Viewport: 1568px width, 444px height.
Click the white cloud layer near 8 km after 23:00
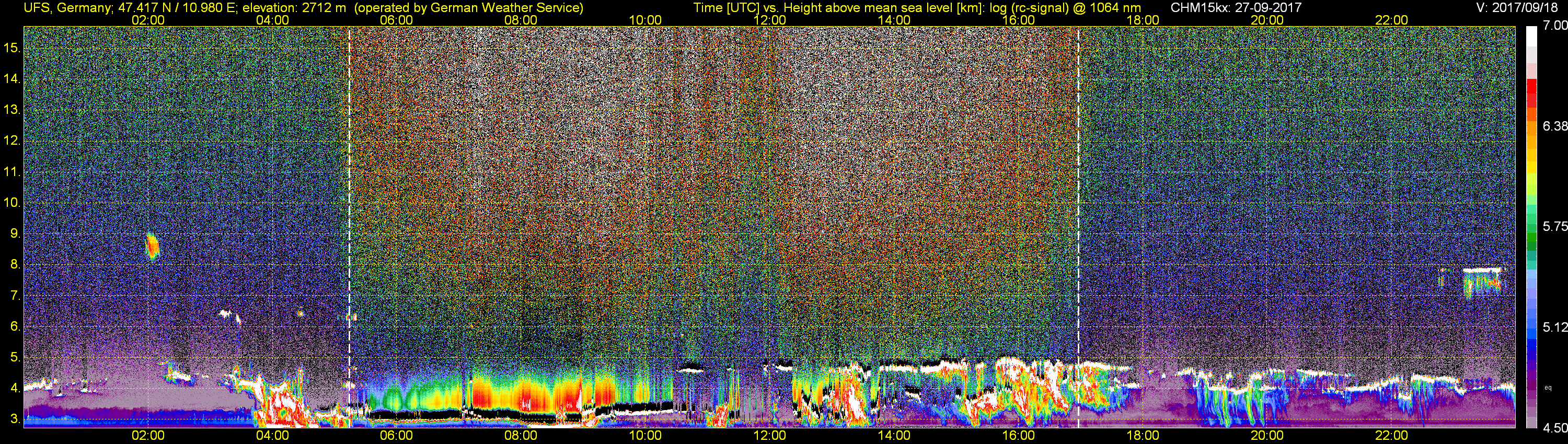pyautogui.click(x=1482, y=270)
